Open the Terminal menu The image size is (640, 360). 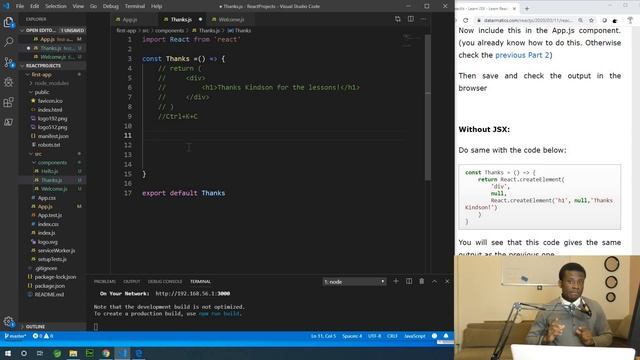[x=135, y=6]
